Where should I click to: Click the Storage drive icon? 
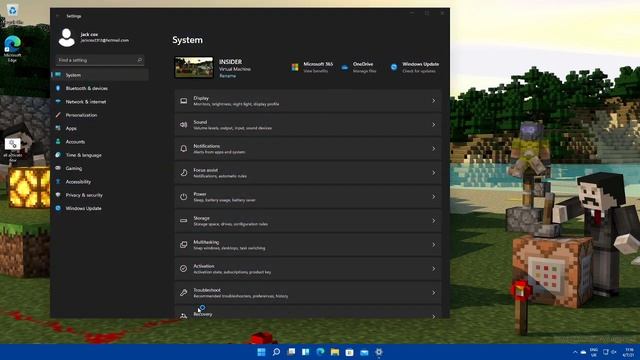pyautogui.click(x=184, y=220)
